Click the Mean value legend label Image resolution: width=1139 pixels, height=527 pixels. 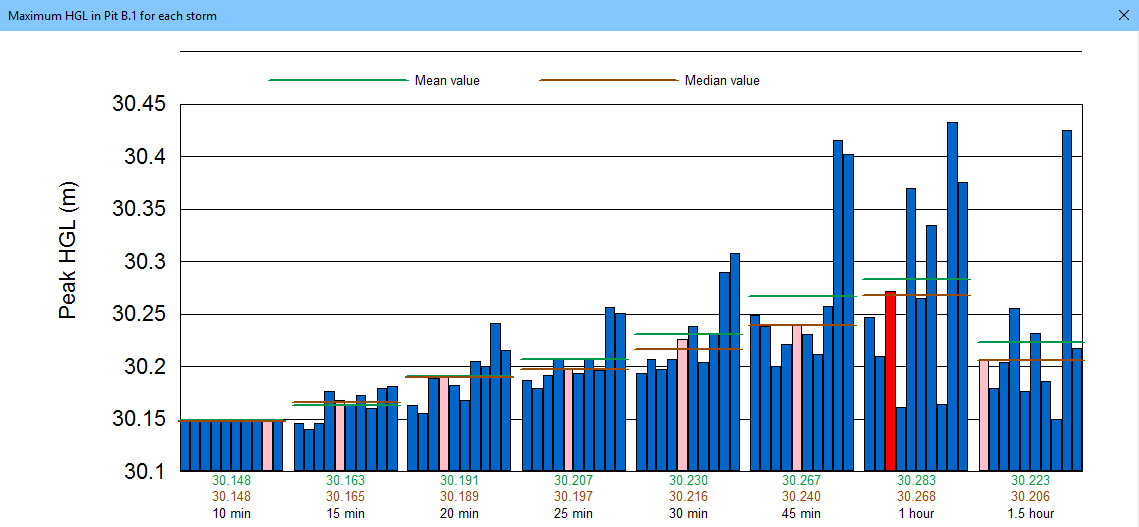click(x=447, y=81)
